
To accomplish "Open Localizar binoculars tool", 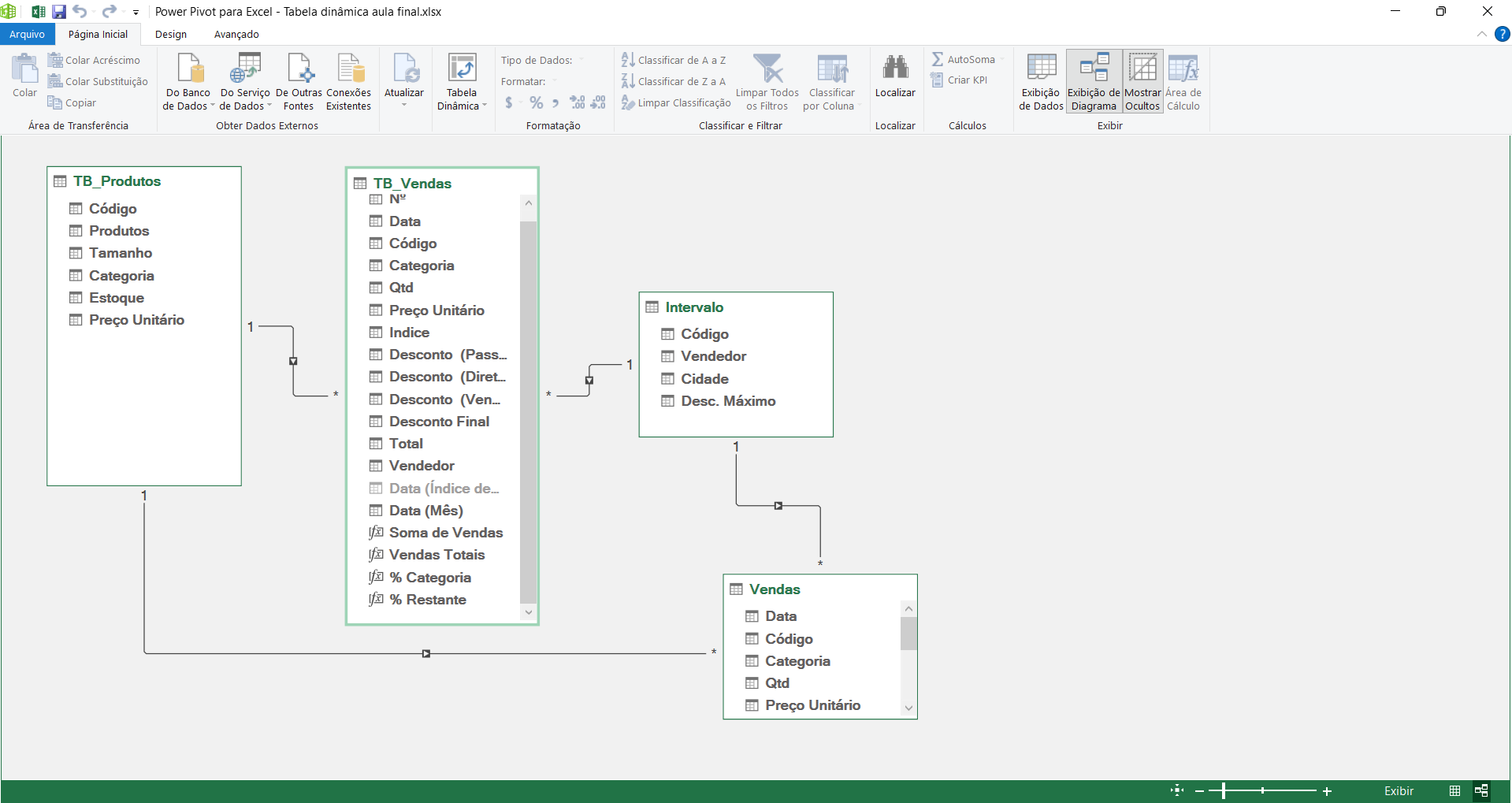I will pyautogui.click(x=895, y=76).
